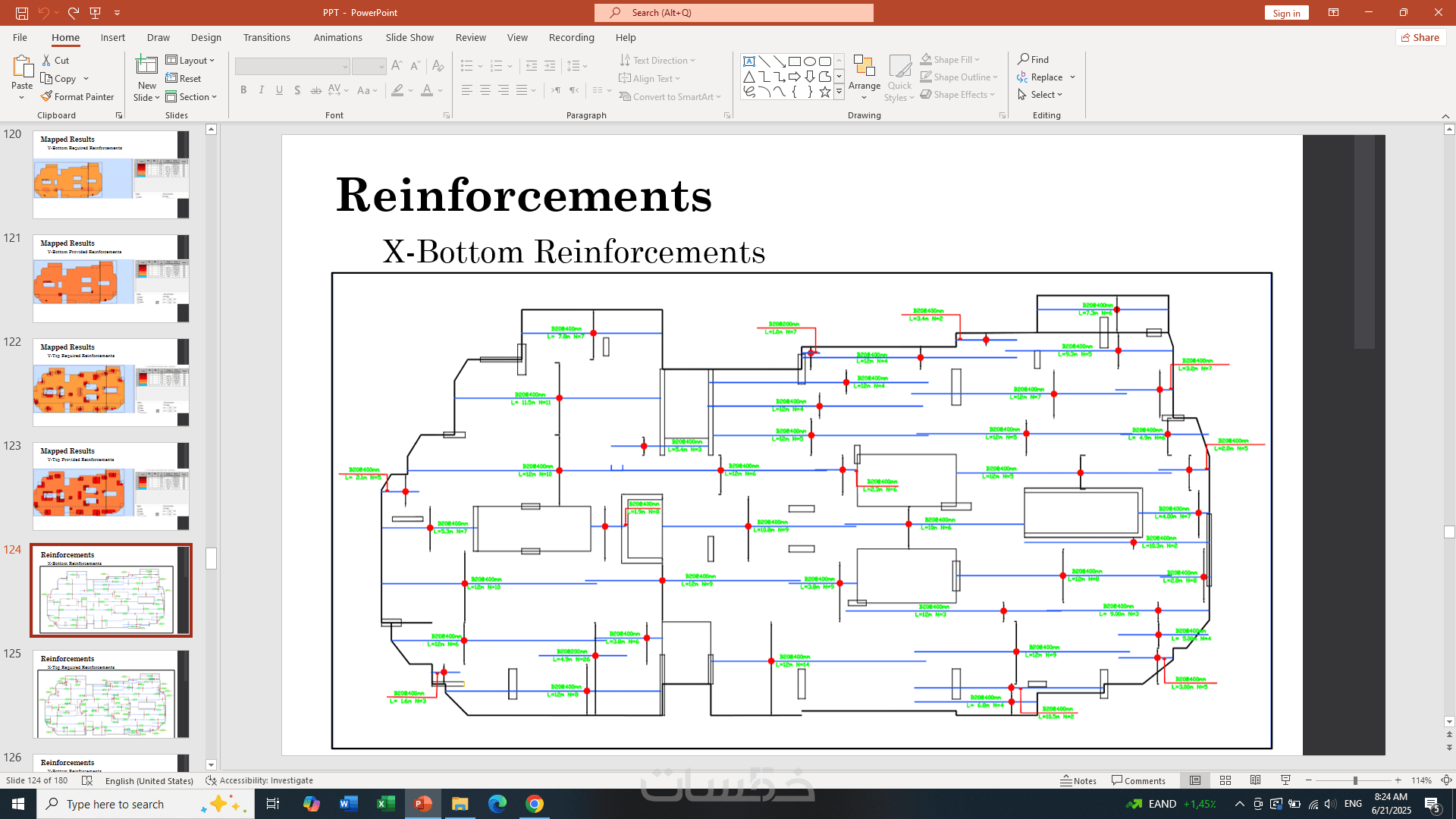This screenshot has height=819, width=1456.
Task: Click the Arrange shapes icon
Action: 864,67
